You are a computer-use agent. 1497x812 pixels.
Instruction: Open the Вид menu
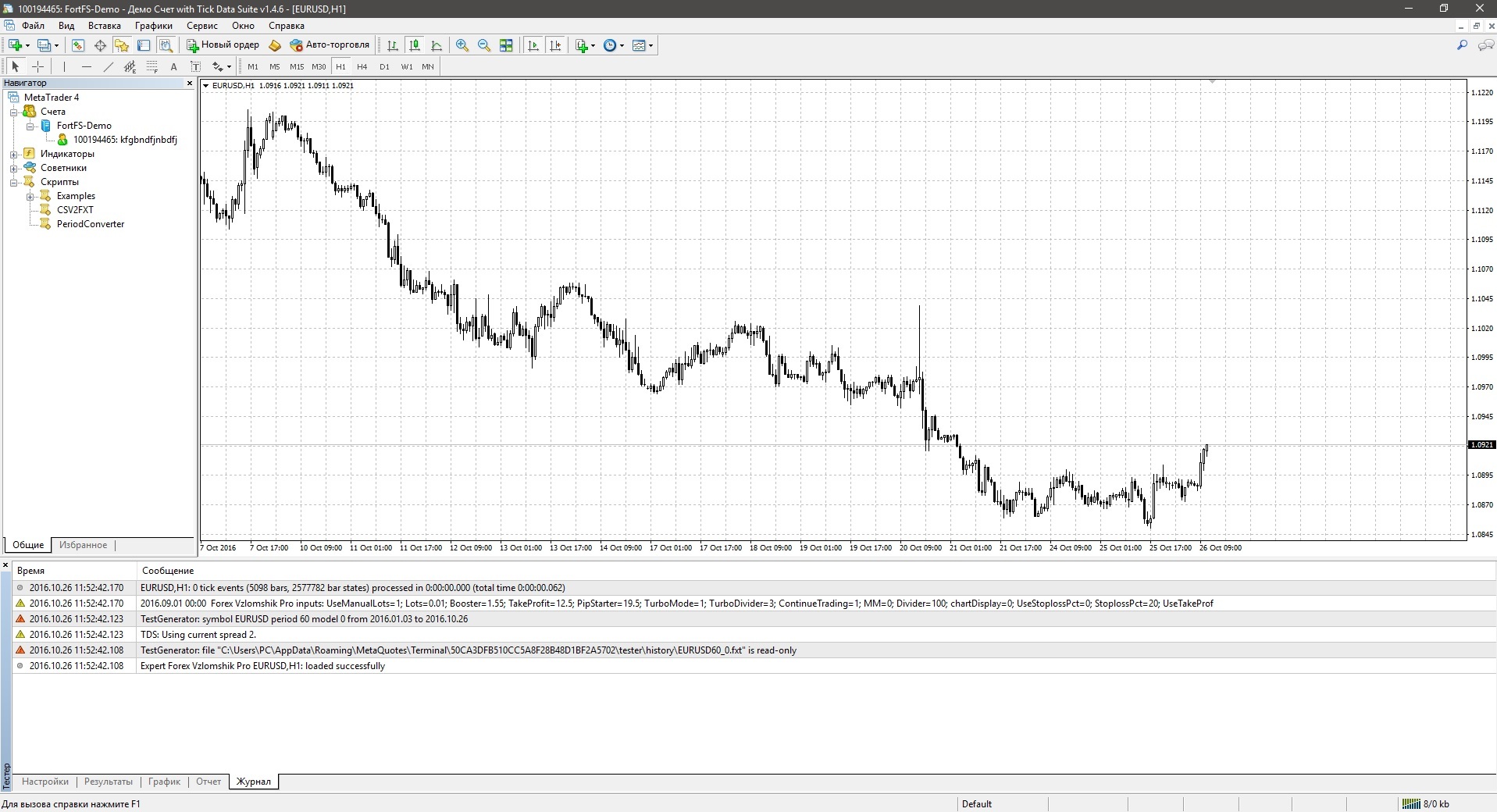[66, 26]
